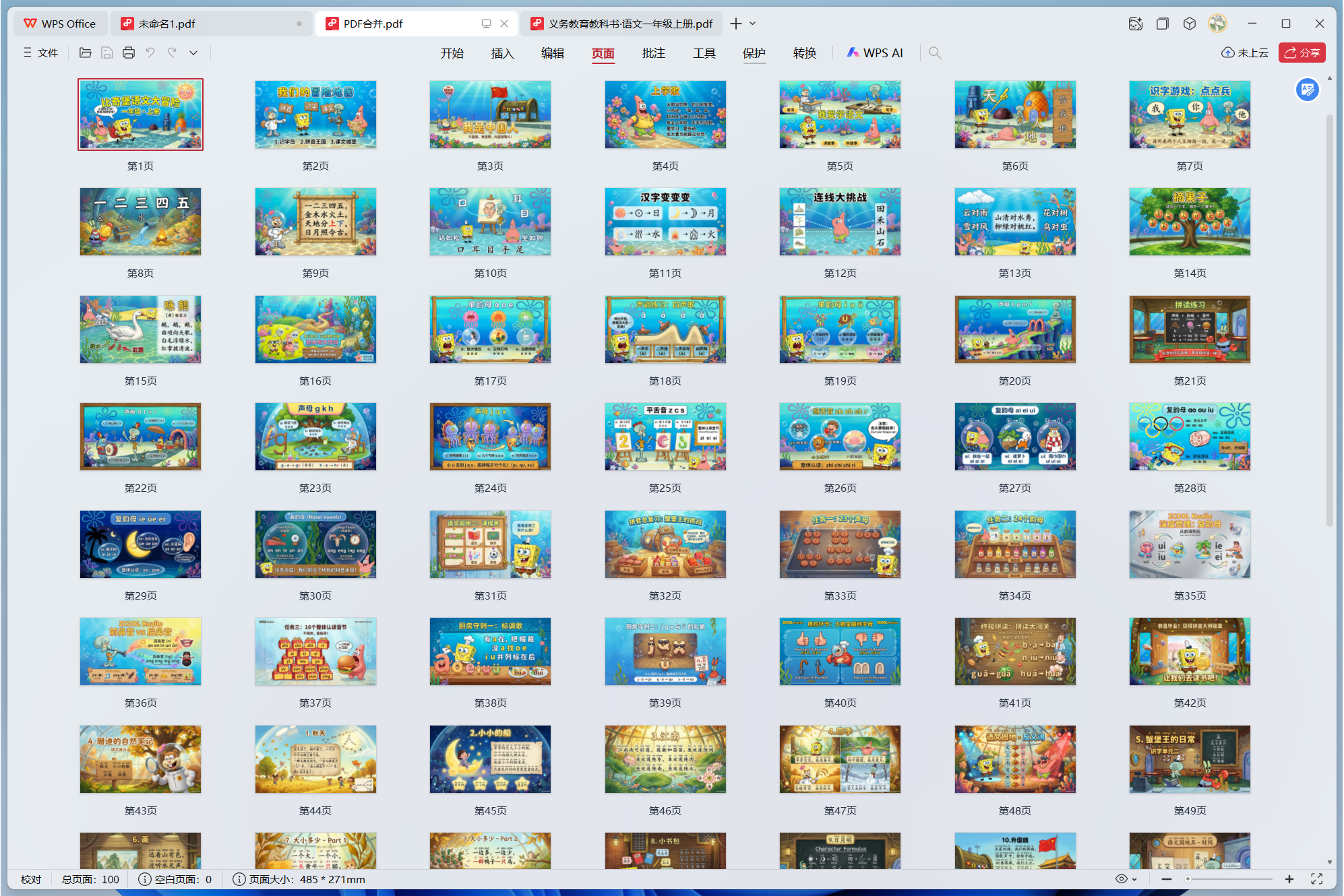Click the 未上云 cloud upload icon
The height and width of the screenshot is (896, 1344).
coord(1229,53)
